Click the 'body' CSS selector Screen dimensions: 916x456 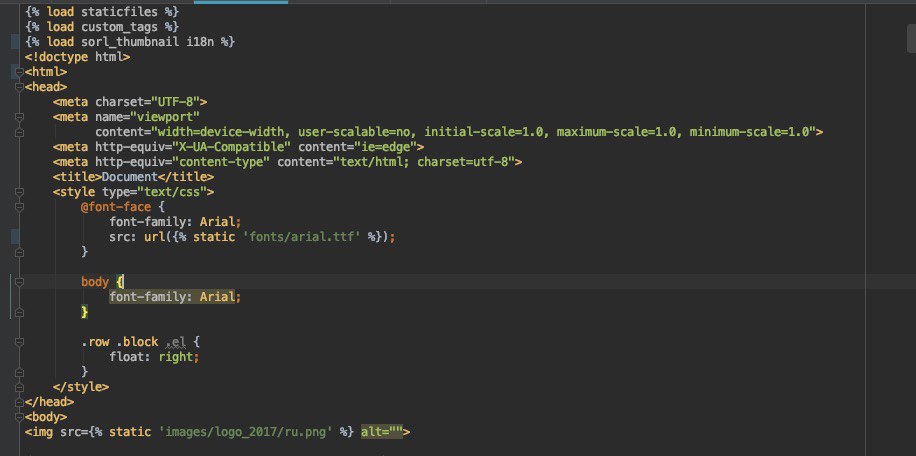pyautogui.click(x=95, y=282)
